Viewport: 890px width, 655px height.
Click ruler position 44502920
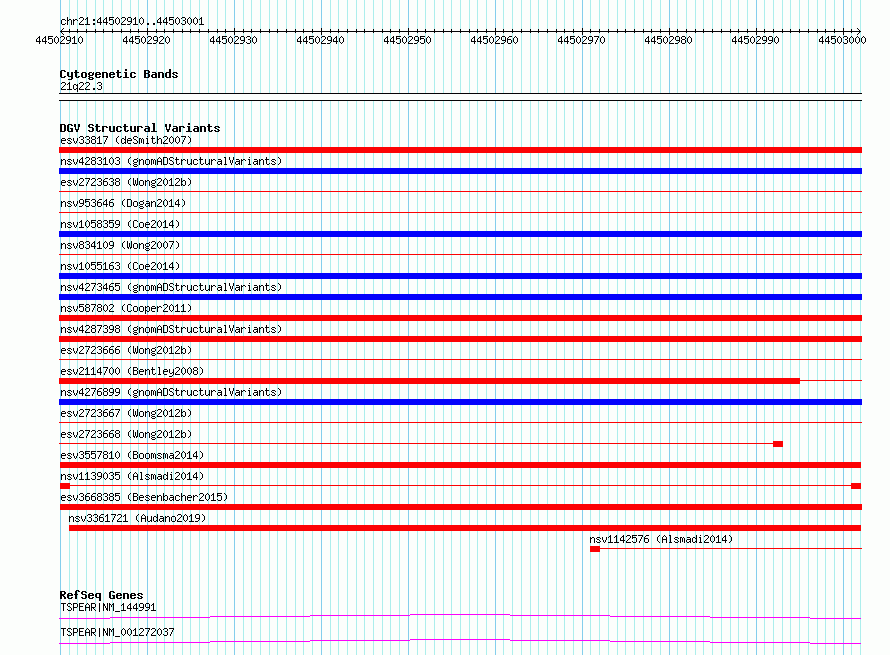click(x=146, y=40)
